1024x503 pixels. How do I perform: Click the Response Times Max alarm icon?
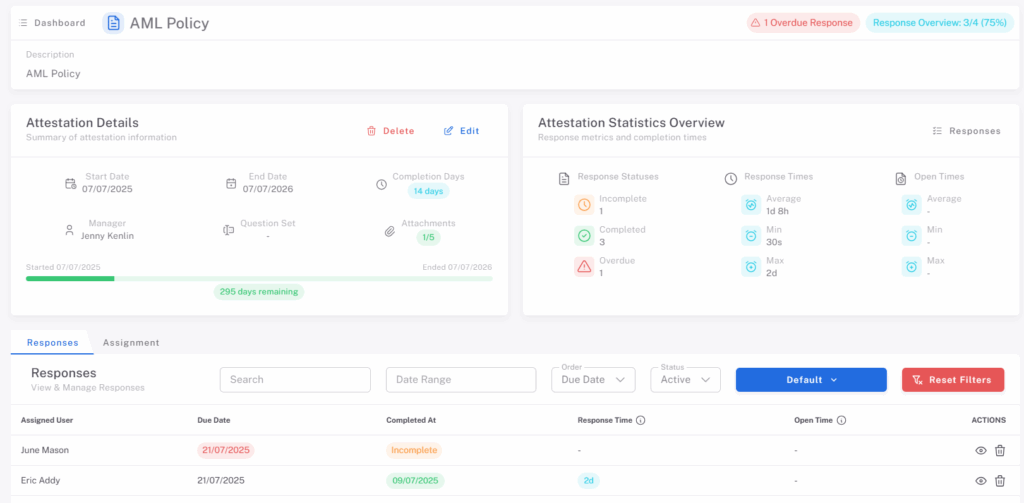(x=751, y=266)
